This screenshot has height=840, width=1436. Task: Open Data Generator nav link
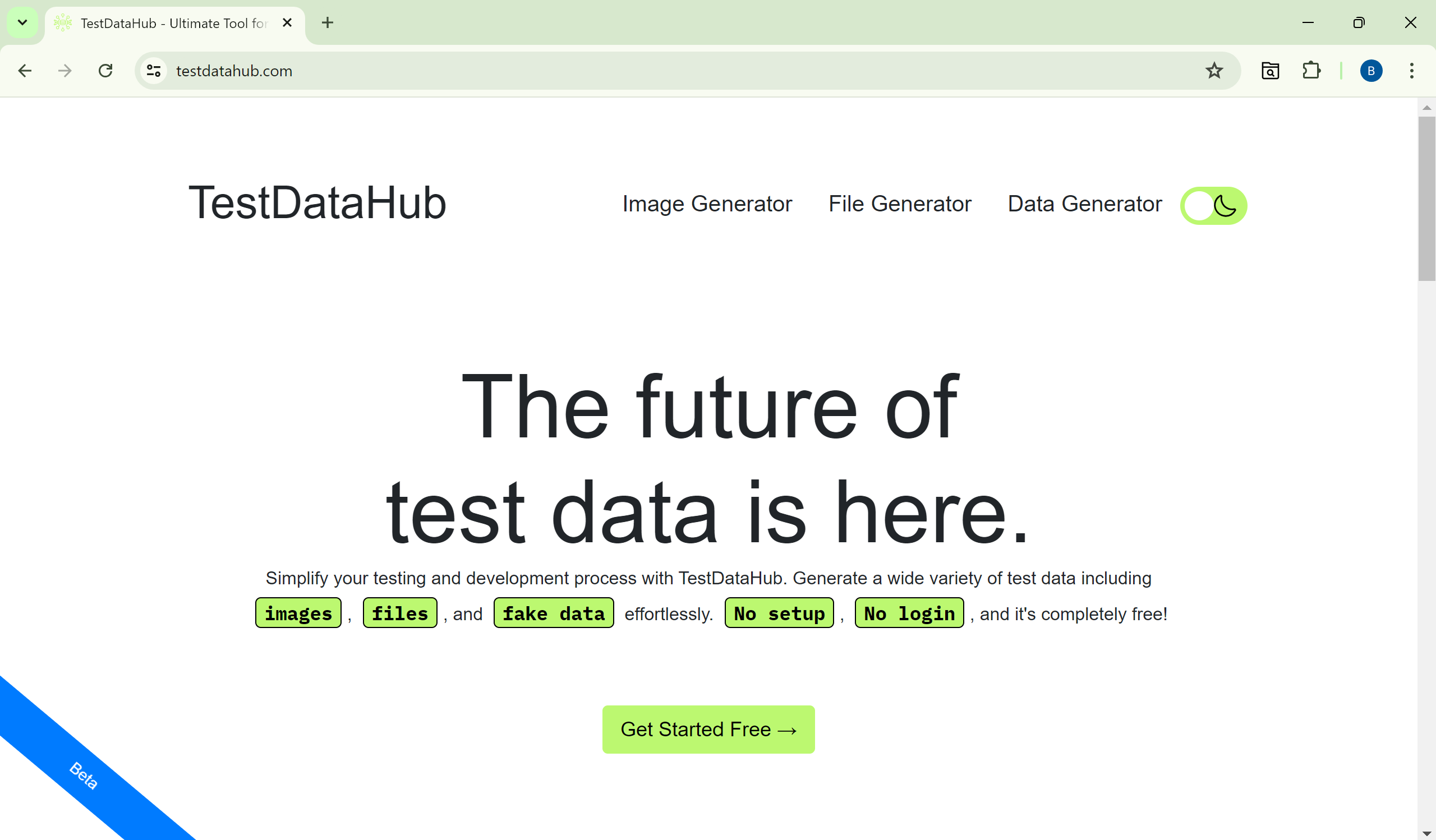click(x=1084, y=204)
